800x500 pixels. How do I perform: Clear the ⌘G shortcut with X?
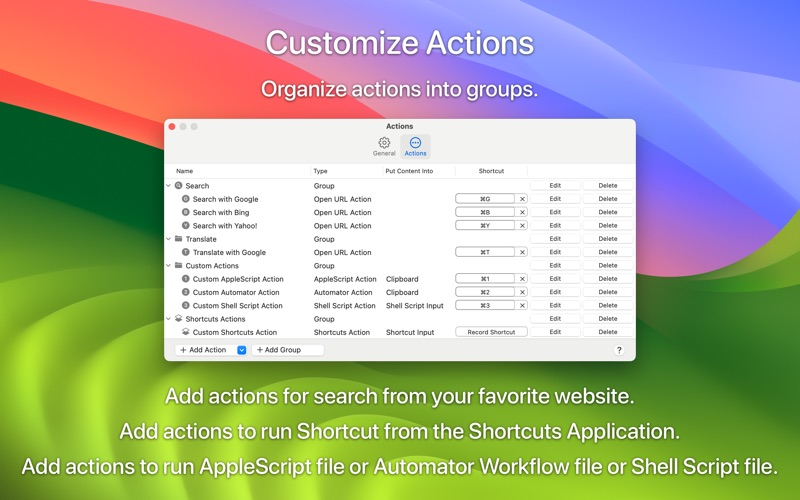click(522, 199)
